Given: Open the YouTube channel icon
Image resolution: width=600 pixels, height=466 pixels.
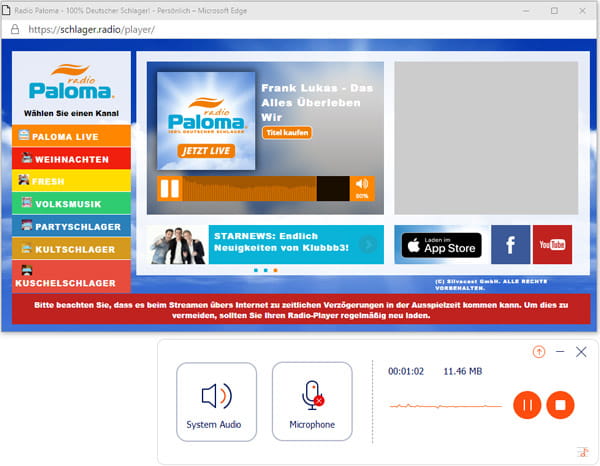Looking at the screenshot, I should [552, 244].
